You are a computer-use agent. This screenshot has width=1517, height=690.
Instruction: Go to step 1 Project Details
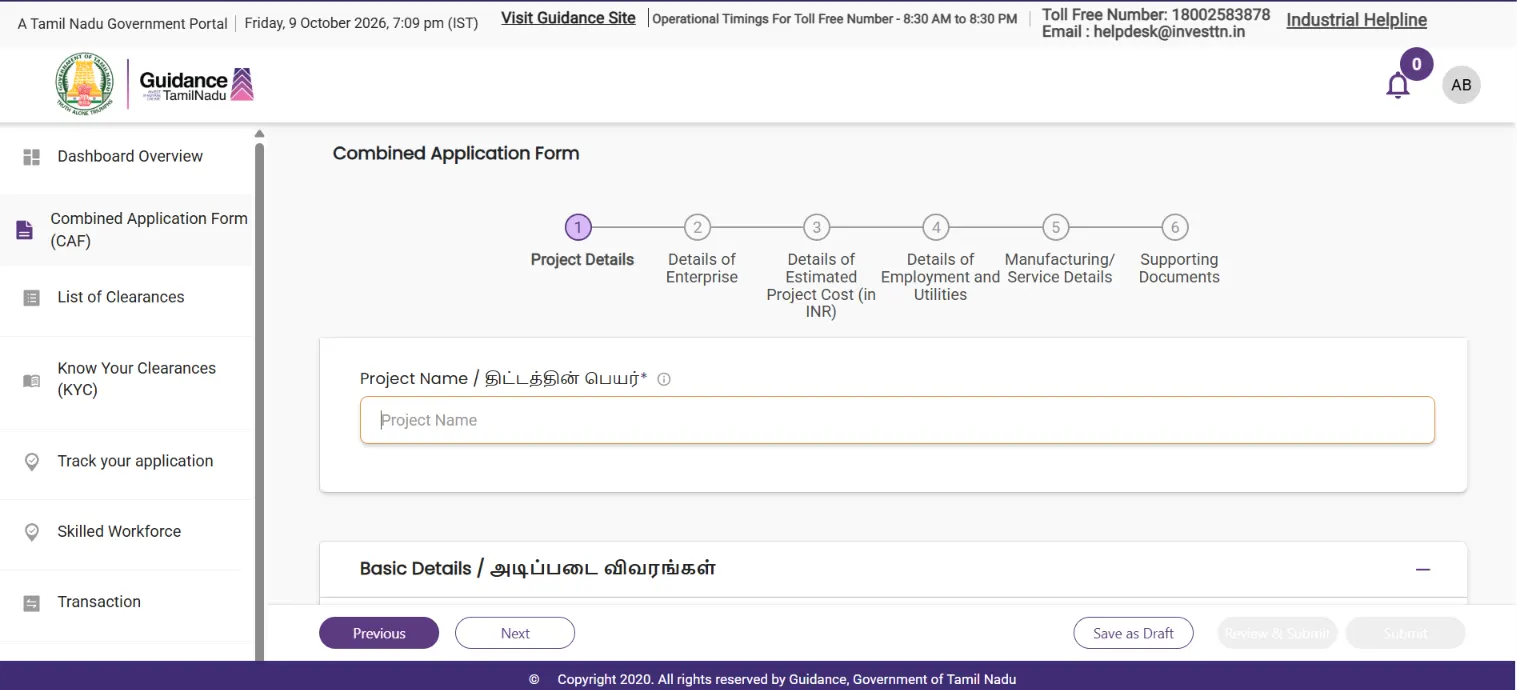pos(577,228)
